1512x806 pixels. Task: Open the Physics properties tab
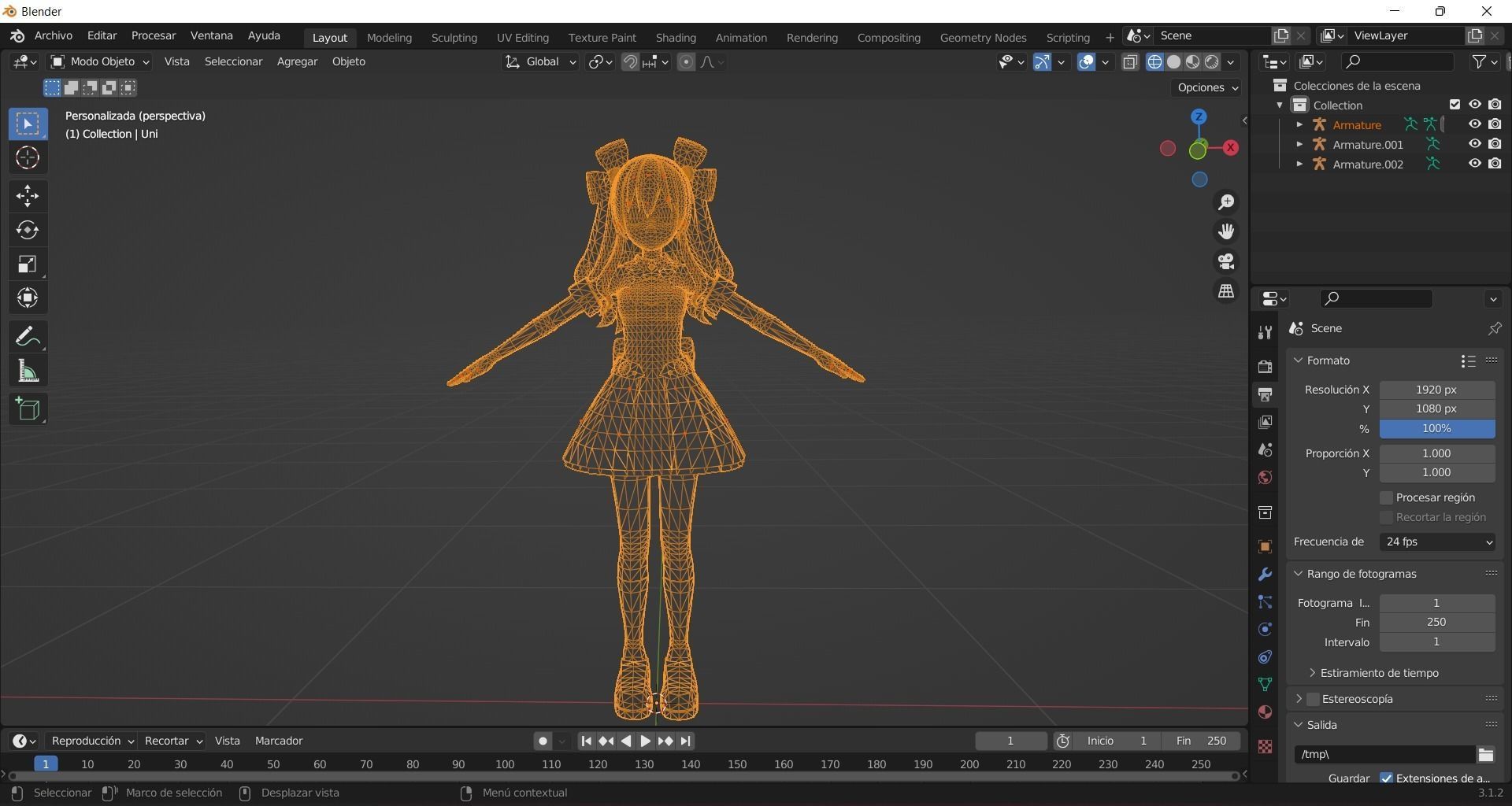(x=1265, y=630)
